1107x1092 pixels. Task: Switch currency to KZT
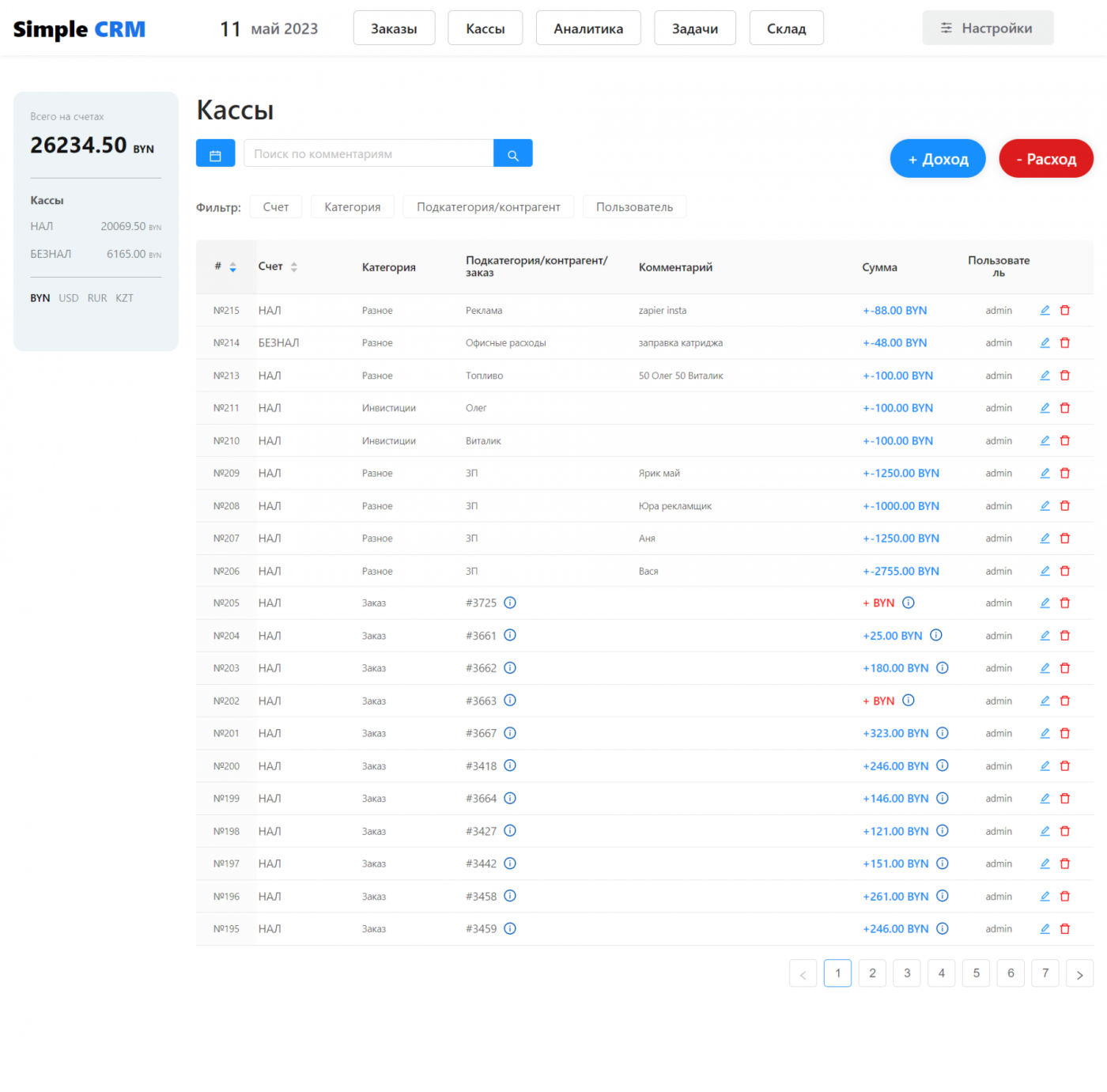124,298
